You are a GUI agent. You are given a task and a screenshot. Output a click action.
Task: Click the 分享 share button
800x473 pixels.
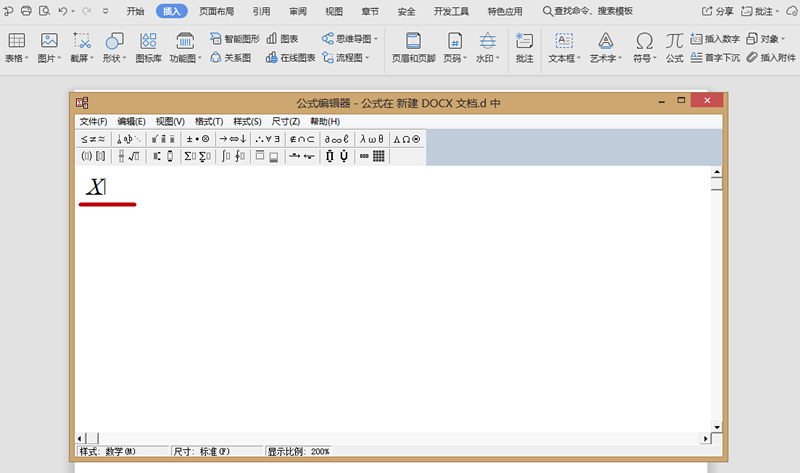[717, 11]
